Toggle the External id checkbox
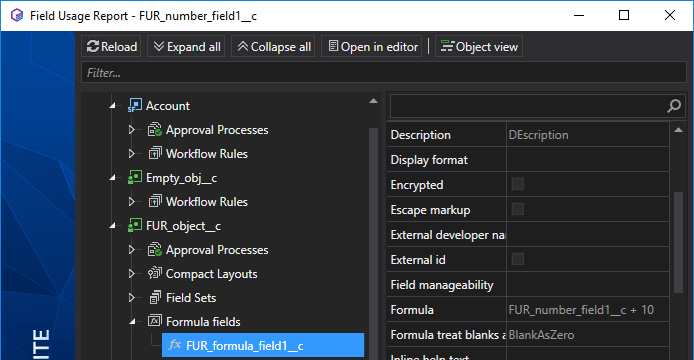This screenshot has height=360, width=694. click(518, 259)
